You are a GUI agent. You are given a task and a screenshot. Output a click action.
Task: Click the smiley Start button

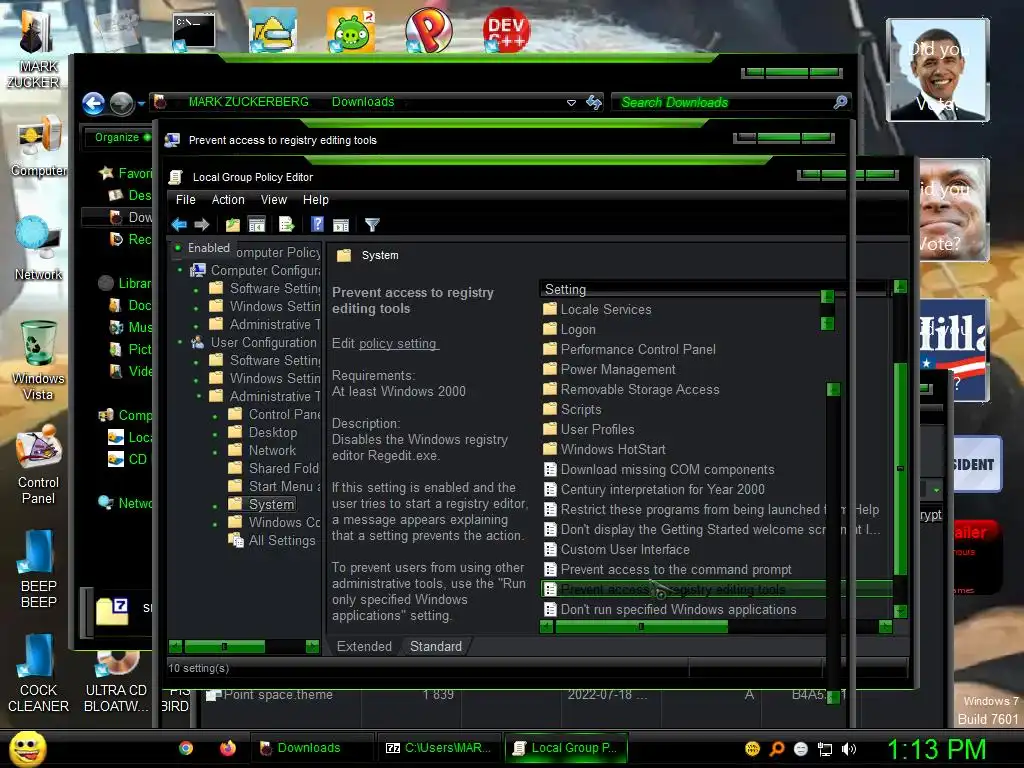tap(27, 749)
